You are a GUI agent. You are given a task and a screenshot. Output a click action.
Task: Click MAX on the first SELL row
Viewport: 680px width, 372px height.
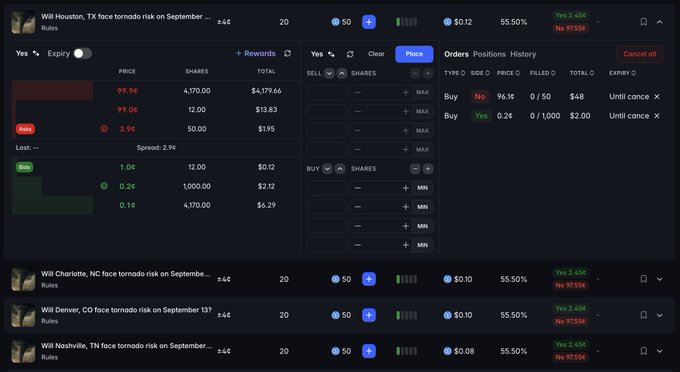tap(422, 92)
